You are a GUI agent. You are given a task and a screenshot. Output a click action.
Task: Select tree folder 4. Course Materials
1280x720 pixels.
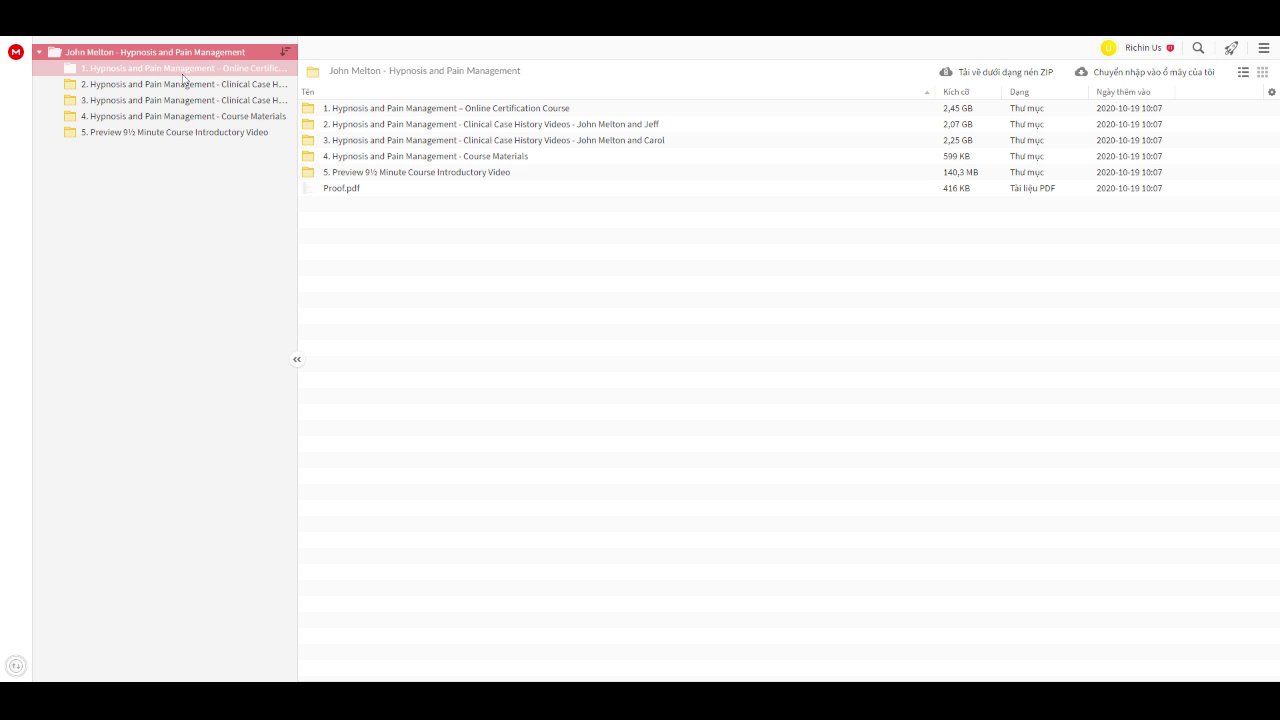click(165, 116)
